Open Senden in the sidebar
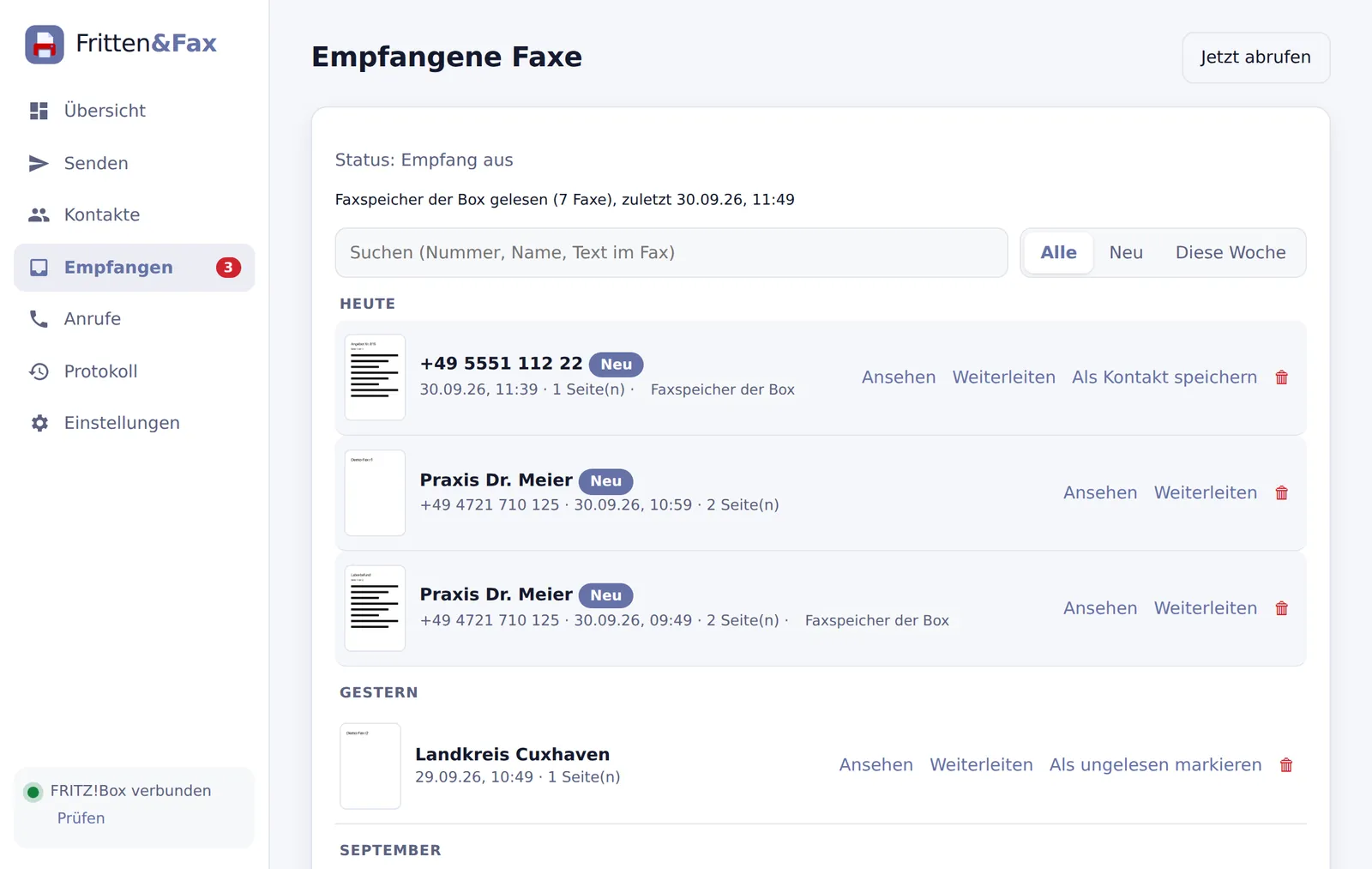Image resolution: width=1372 pixels, height=869 pixels. pos(134,163)
